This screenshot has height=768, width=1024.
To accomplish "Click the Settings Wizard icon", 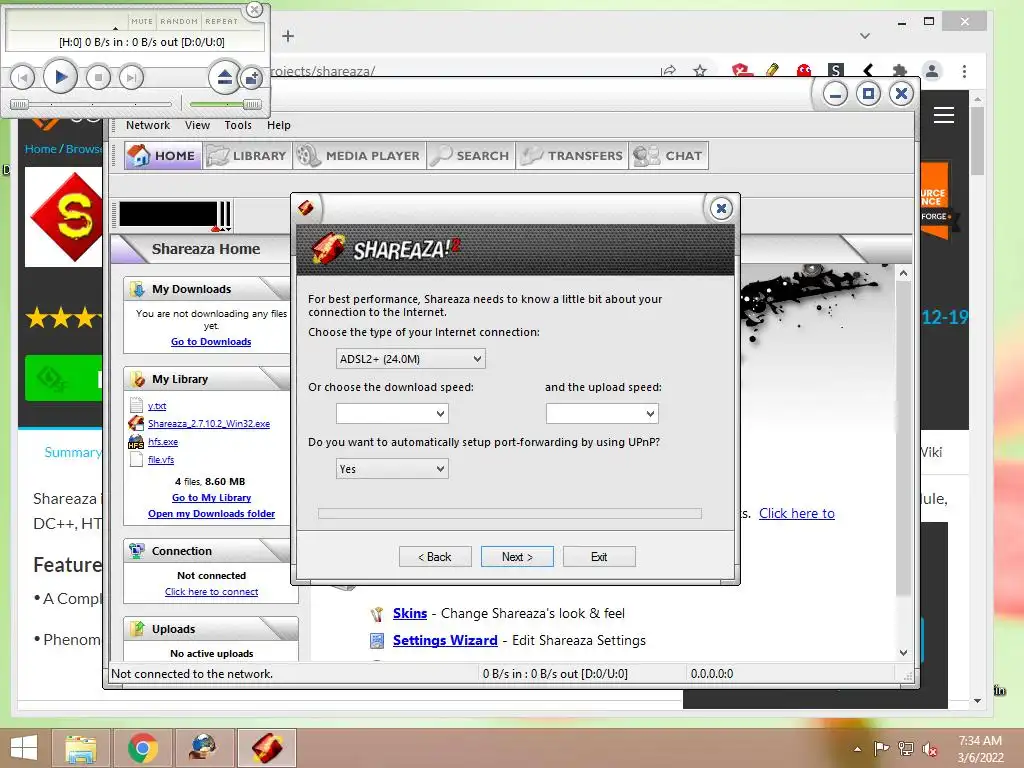I will click(x=377, y=641).
